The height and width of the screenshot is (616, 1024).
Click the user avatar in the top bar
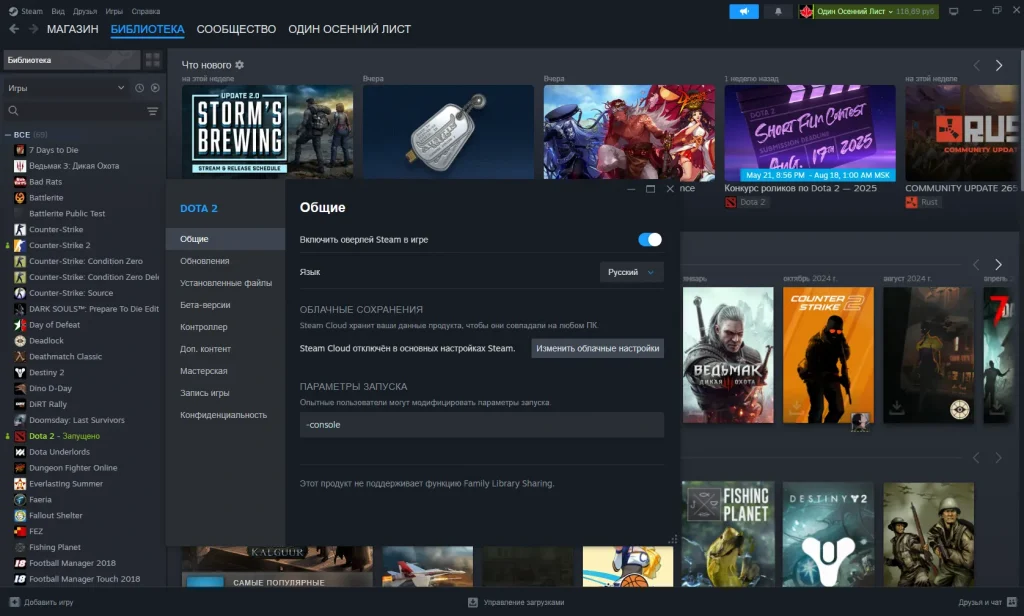click(806, 11)
